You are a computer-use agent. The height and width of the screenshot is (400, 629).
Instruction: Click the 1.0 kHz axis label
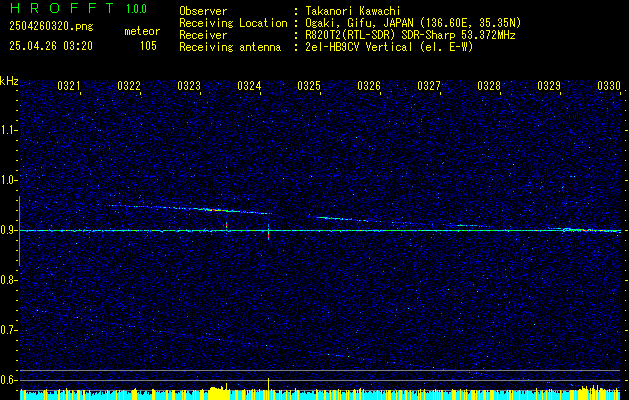point(8,180)
